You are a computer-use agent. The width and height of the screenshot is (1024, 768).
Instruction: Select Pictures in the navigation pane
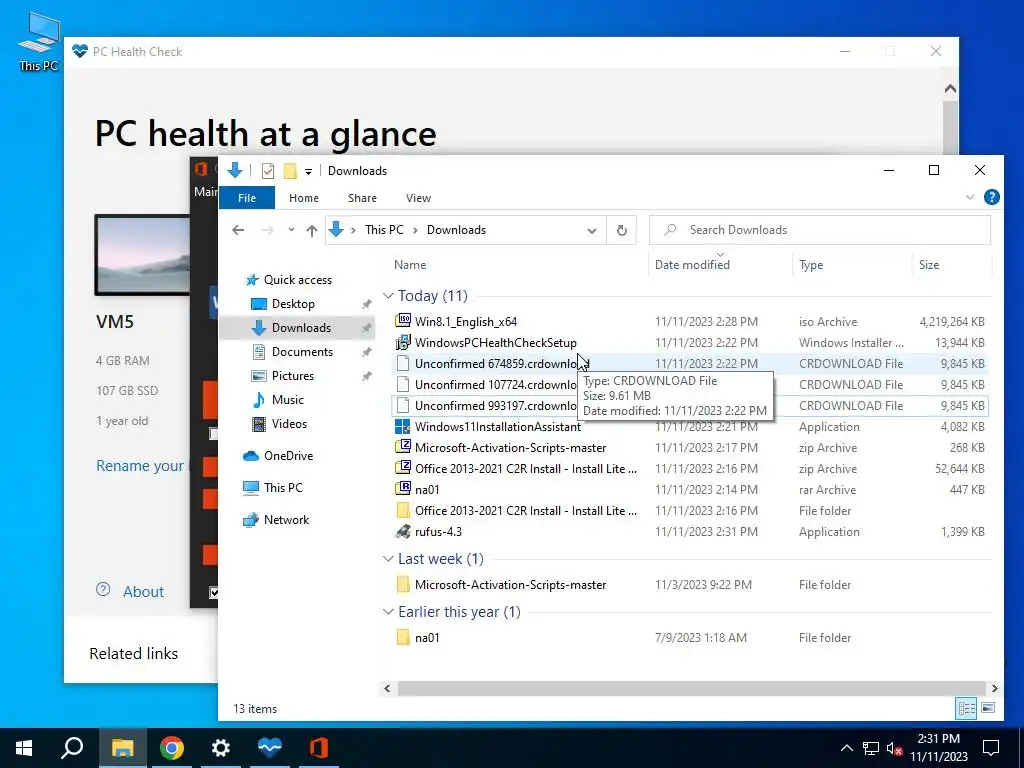click(x=293, y=376)
